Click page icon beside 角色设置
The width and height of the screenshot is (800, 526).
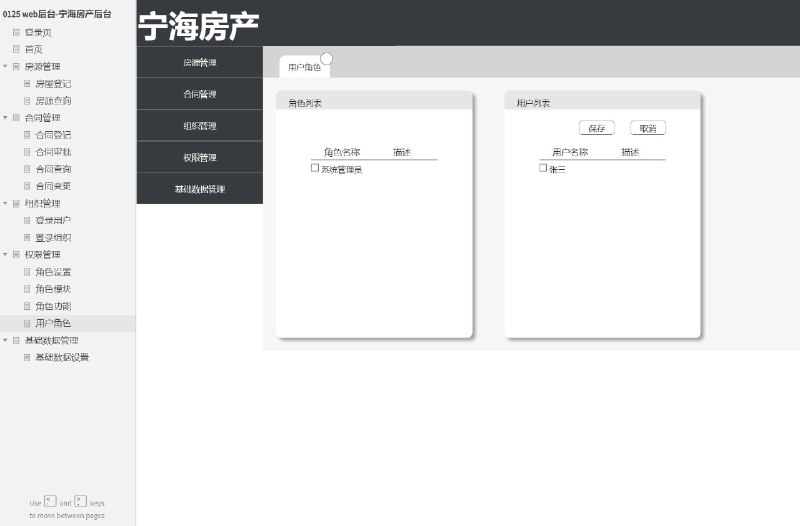(x=27, y=272)
